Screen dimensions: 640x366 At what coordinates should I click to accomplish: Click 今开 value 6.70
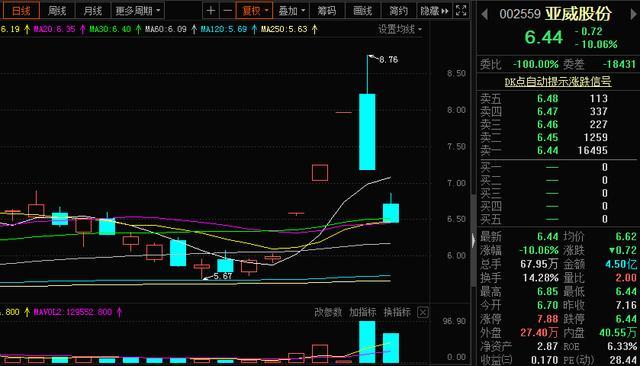(x=547, y=305)
